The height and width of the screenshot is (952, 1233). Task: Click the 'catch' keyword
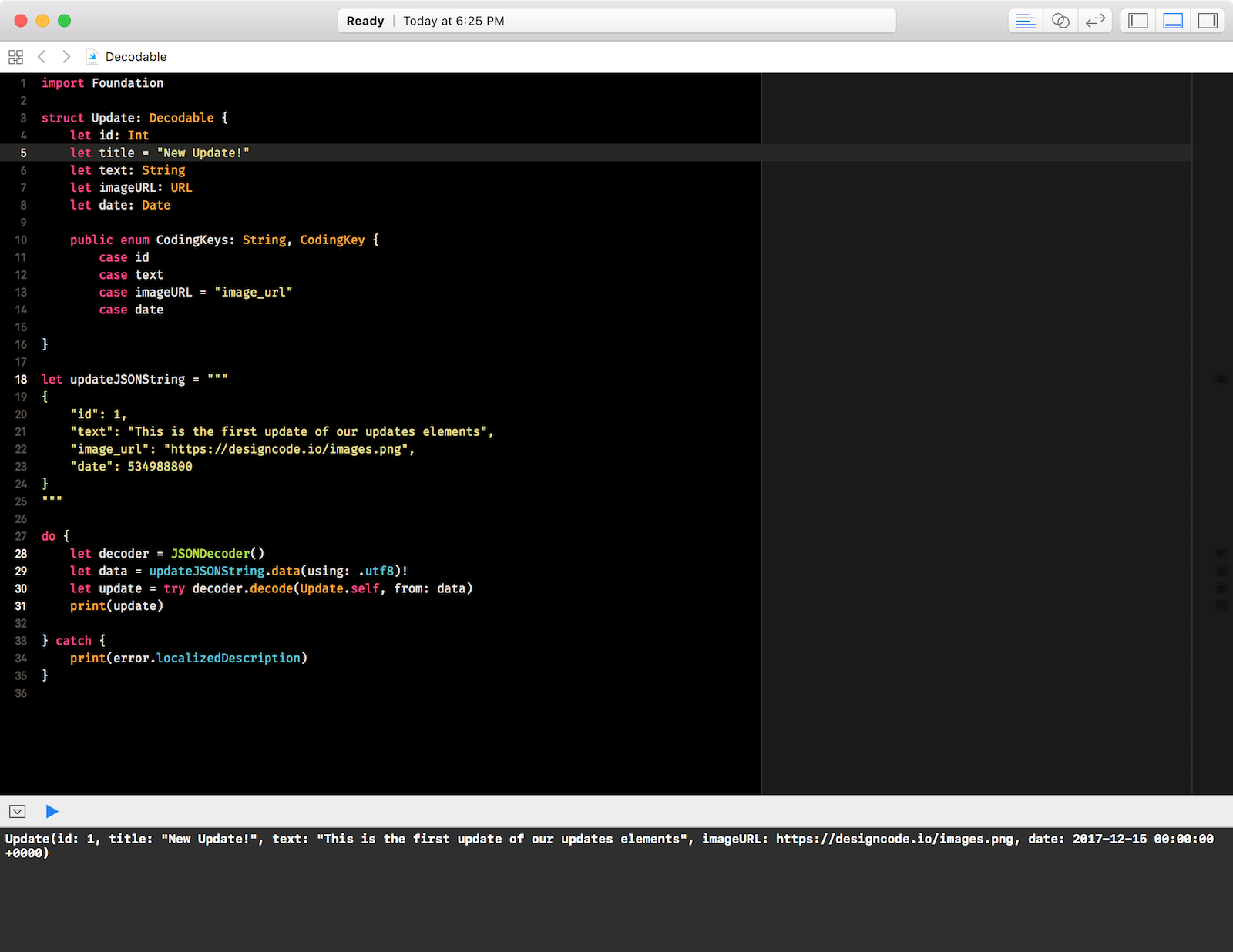(73, 641)
